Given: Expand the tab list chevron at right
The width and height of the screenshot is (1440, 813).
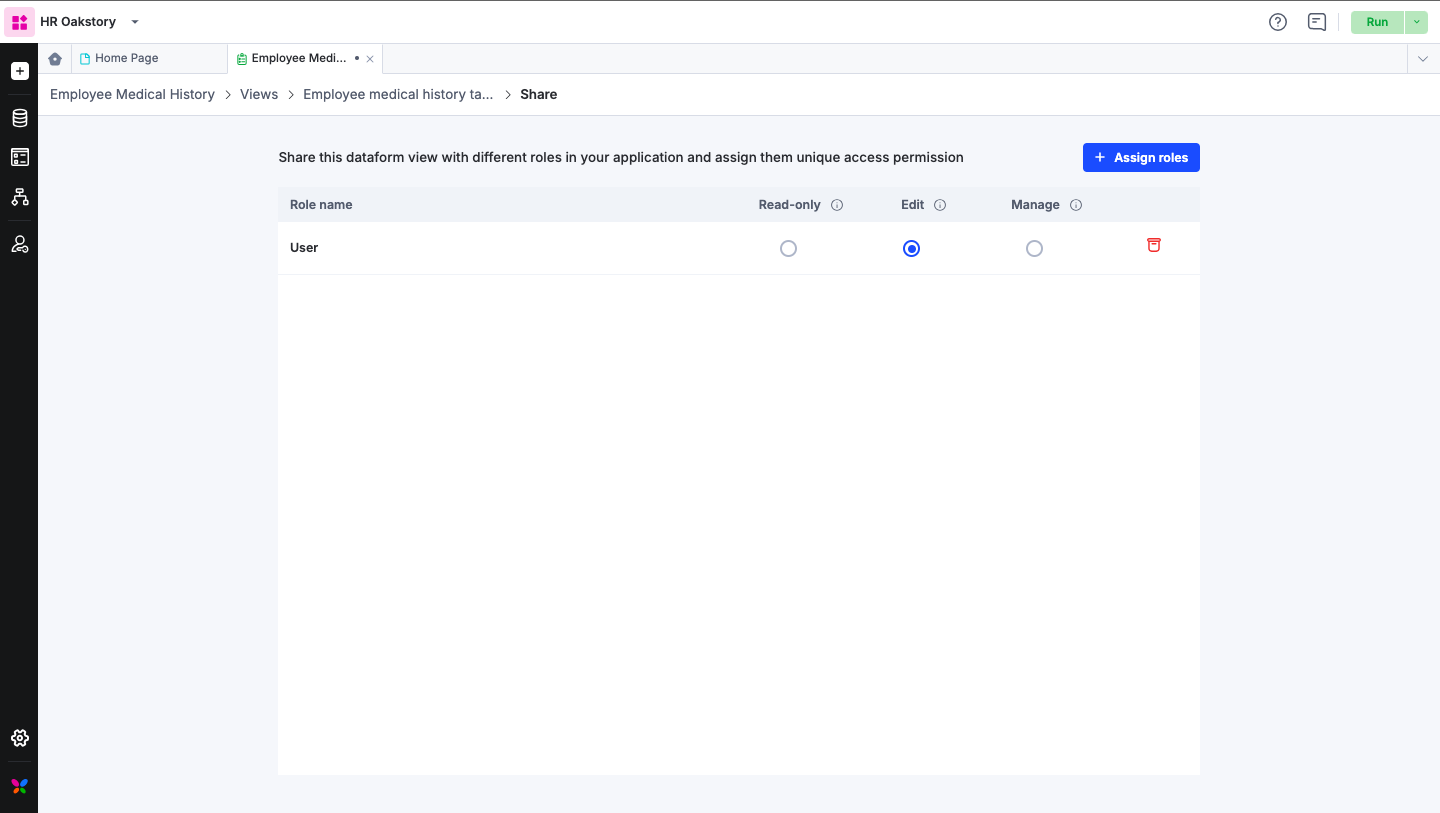Looking at the screenshot, I should pos(1423,59).
